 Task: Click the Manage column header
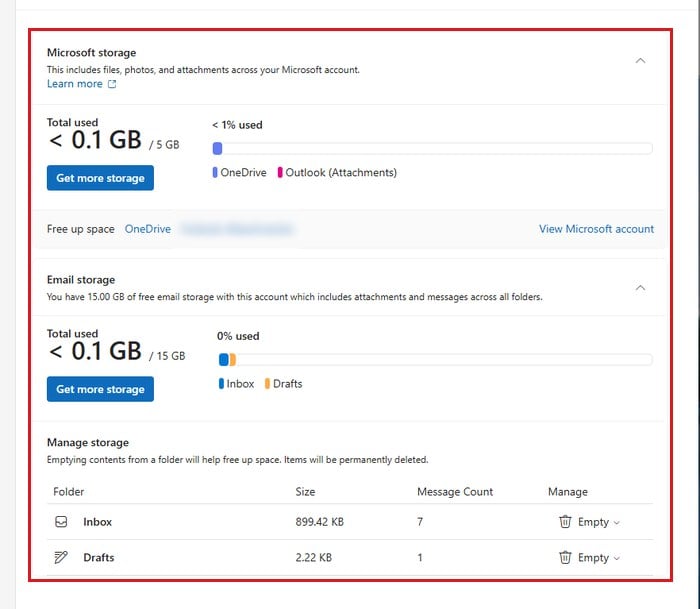pyautogui.click(x=568, y=492)
